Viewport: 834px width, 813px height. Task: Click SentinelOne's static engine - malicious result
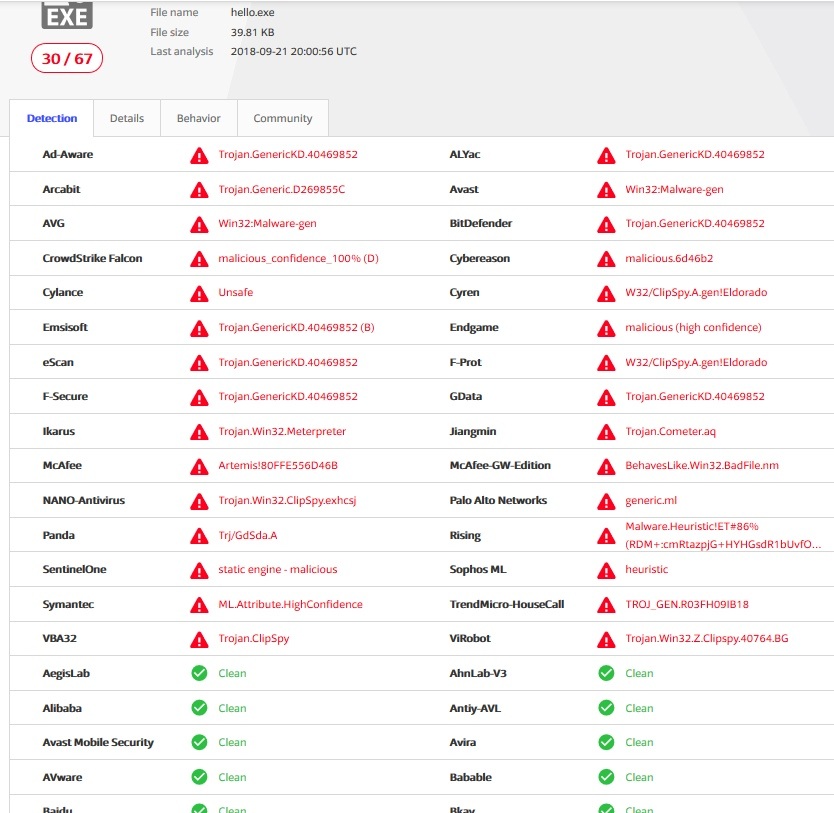click(278, 569)
